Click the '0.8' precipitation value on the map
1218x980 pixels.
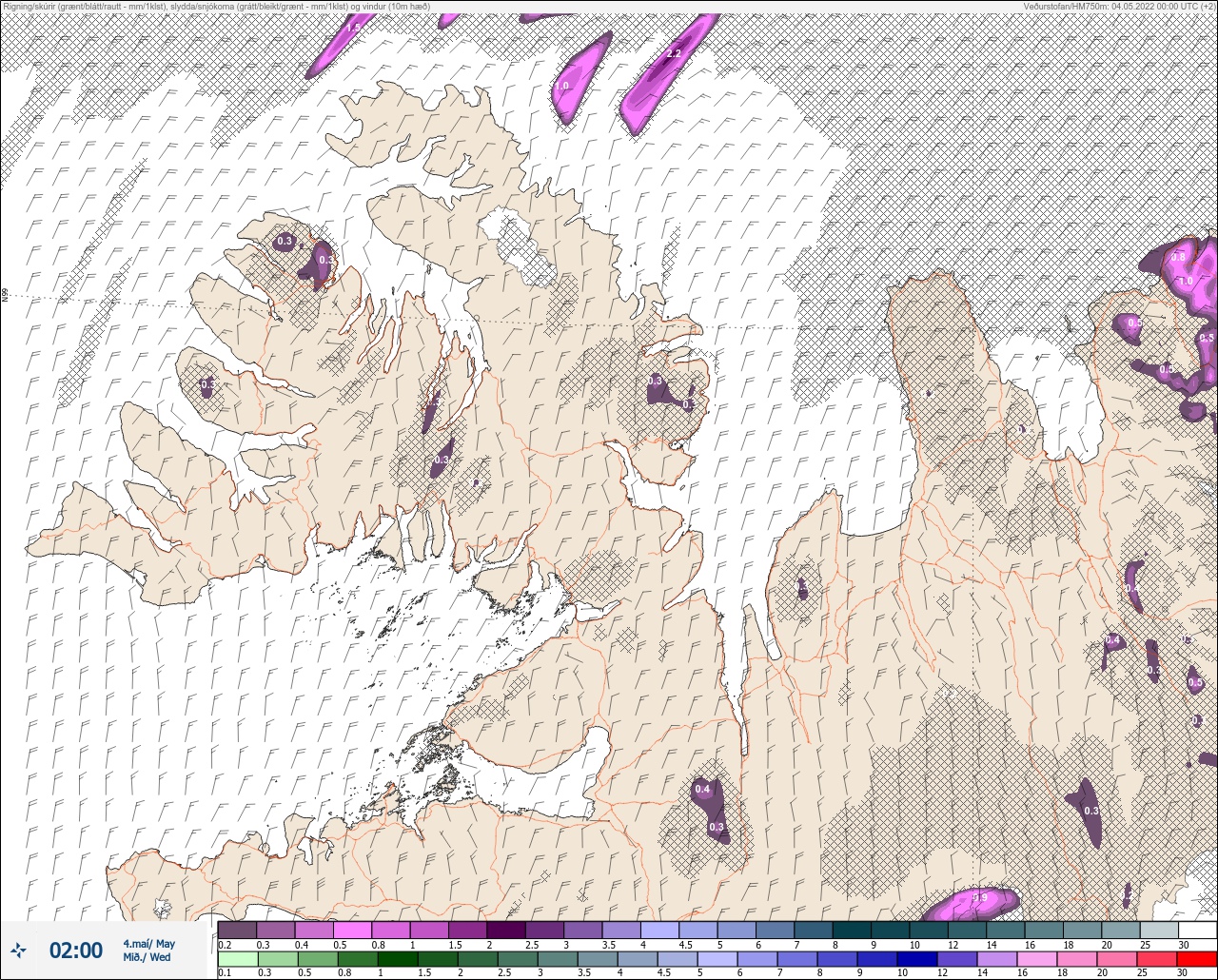(x=1178, y=257)
